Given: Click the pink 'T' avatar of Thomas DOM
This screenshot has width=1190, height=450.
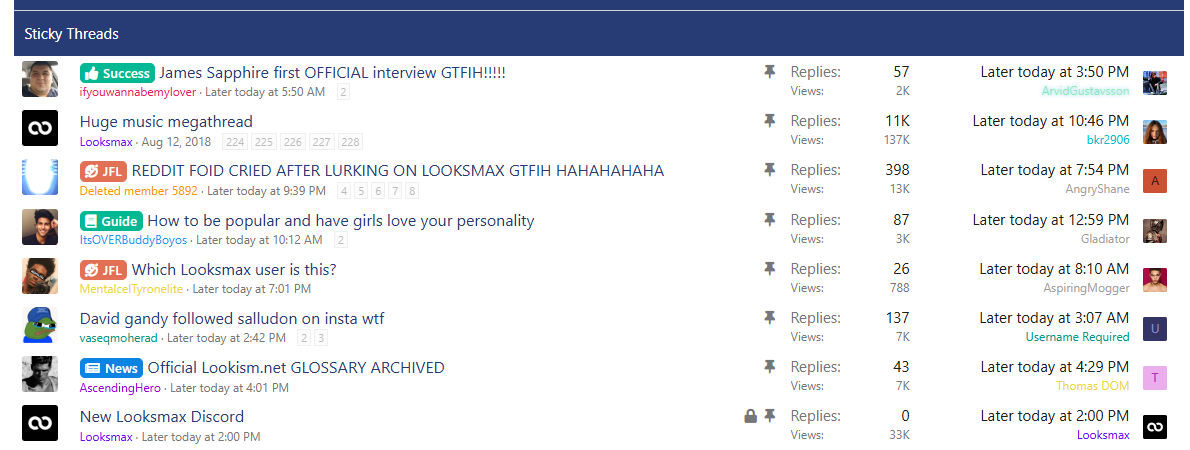Looking at the screenshot, I should click(x=1155, y=377).
